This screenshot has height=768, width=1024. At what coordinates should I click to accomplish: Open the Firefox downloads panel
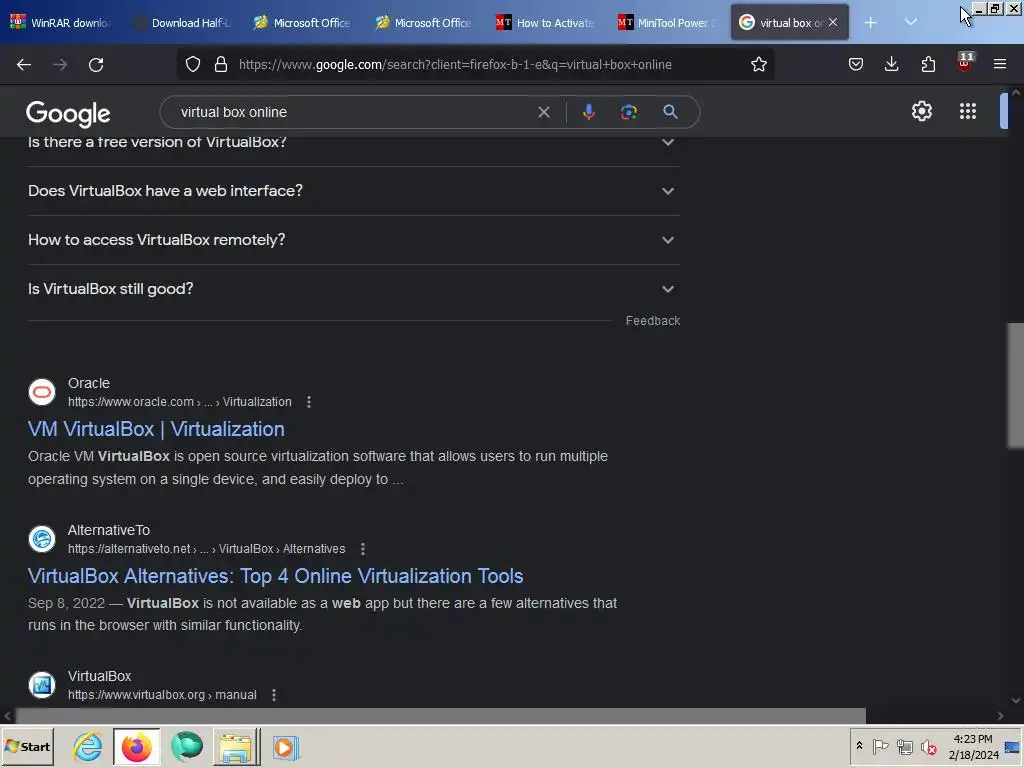pos(891,65)
